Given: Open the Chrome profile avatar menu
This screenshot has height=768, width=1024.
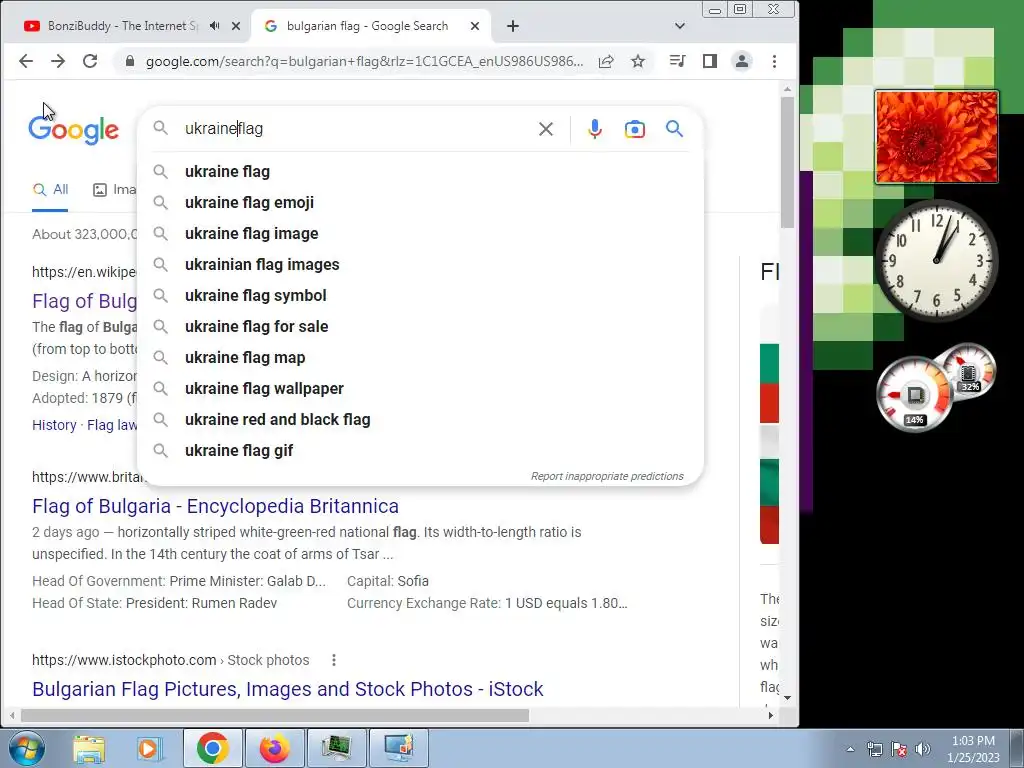Looking at the screenshot, I should [742, 61].
